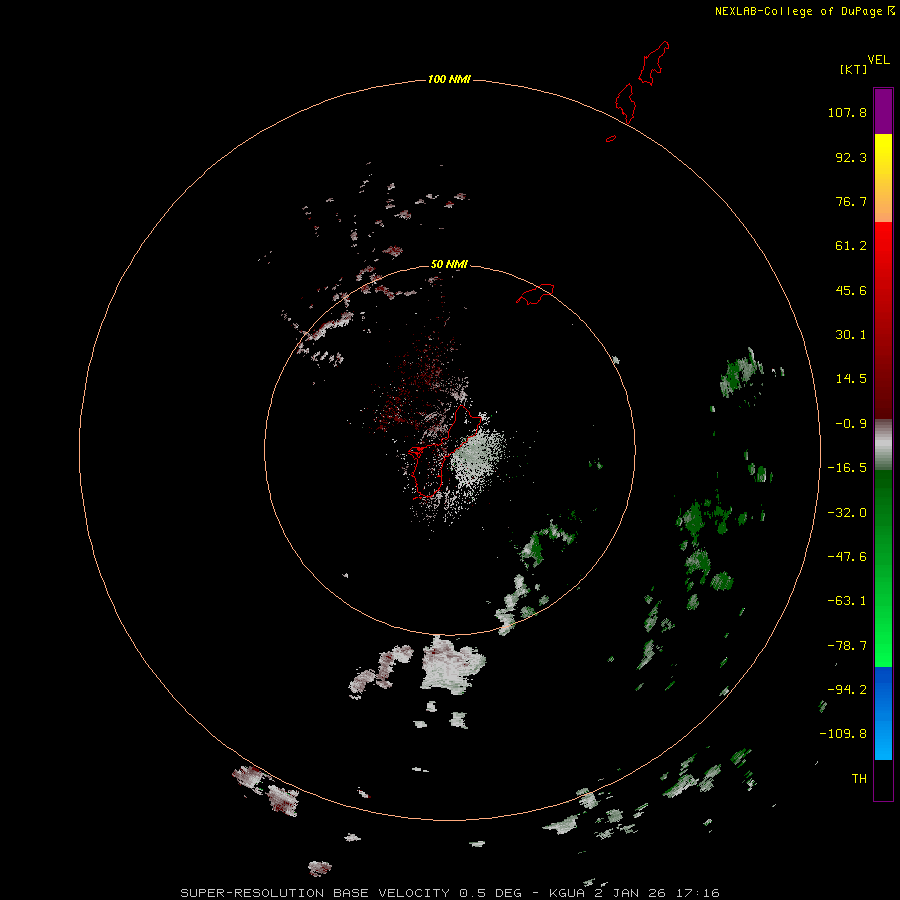Click the small red island outline near 50 NMI ring

pos(535,293)
